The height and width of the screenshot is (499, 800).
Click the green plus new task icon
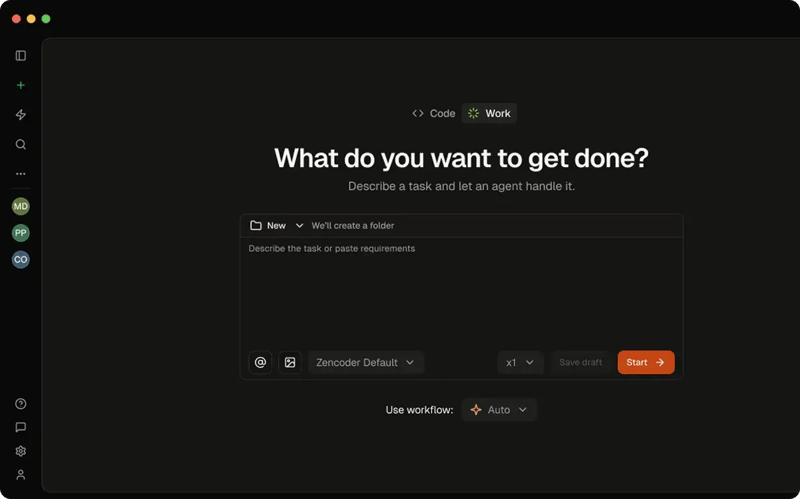pyautogui.click(x=20, y=86)
